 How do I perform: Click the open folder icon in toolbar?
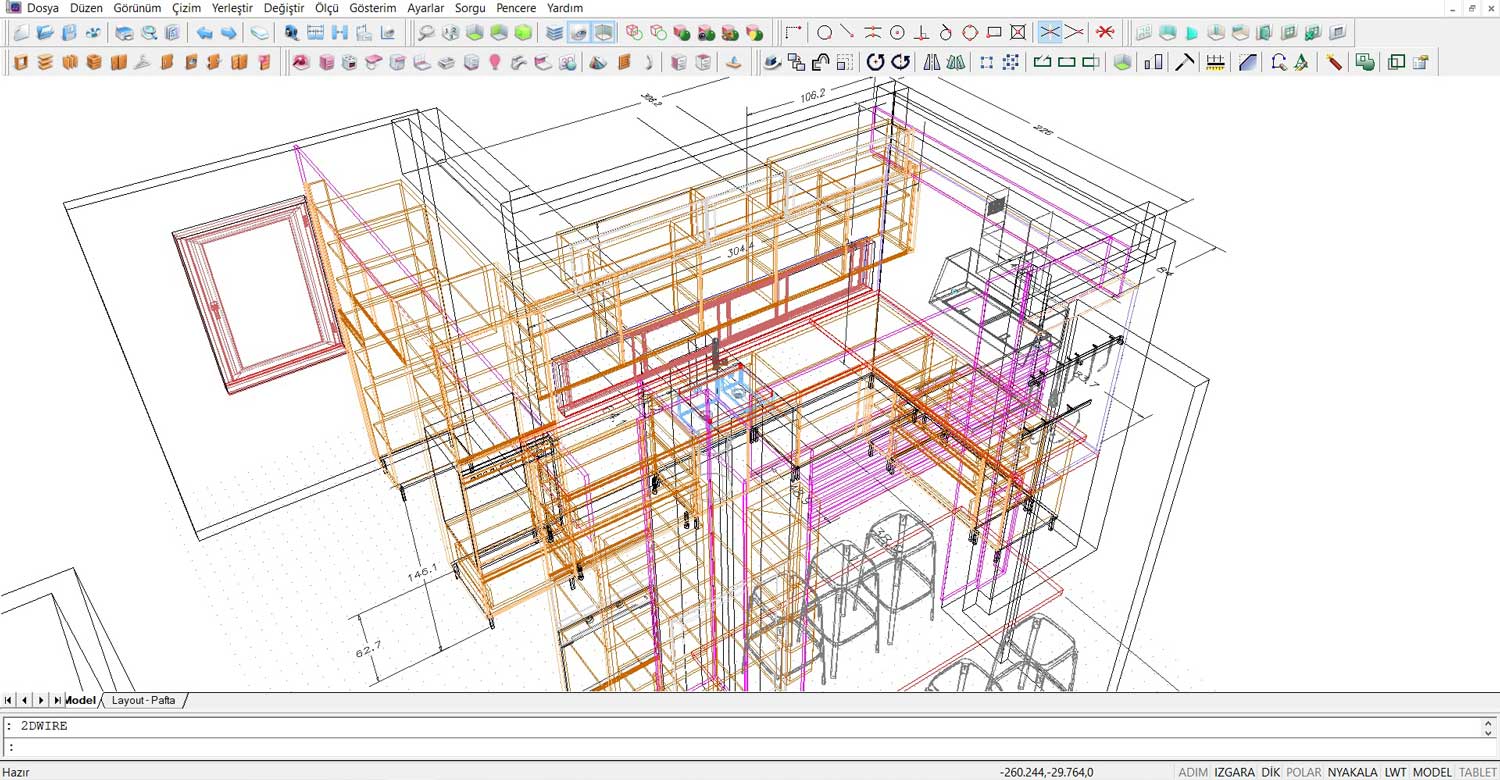point(45,33)
